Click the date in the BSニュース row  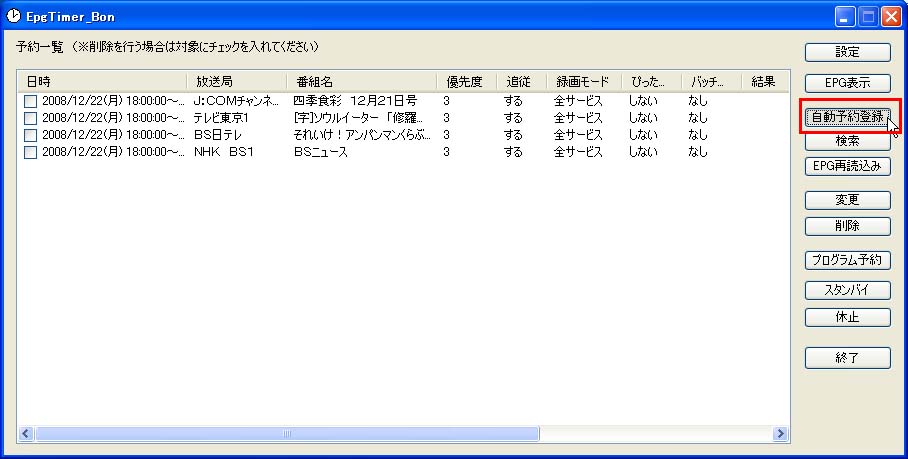(114, 152)
